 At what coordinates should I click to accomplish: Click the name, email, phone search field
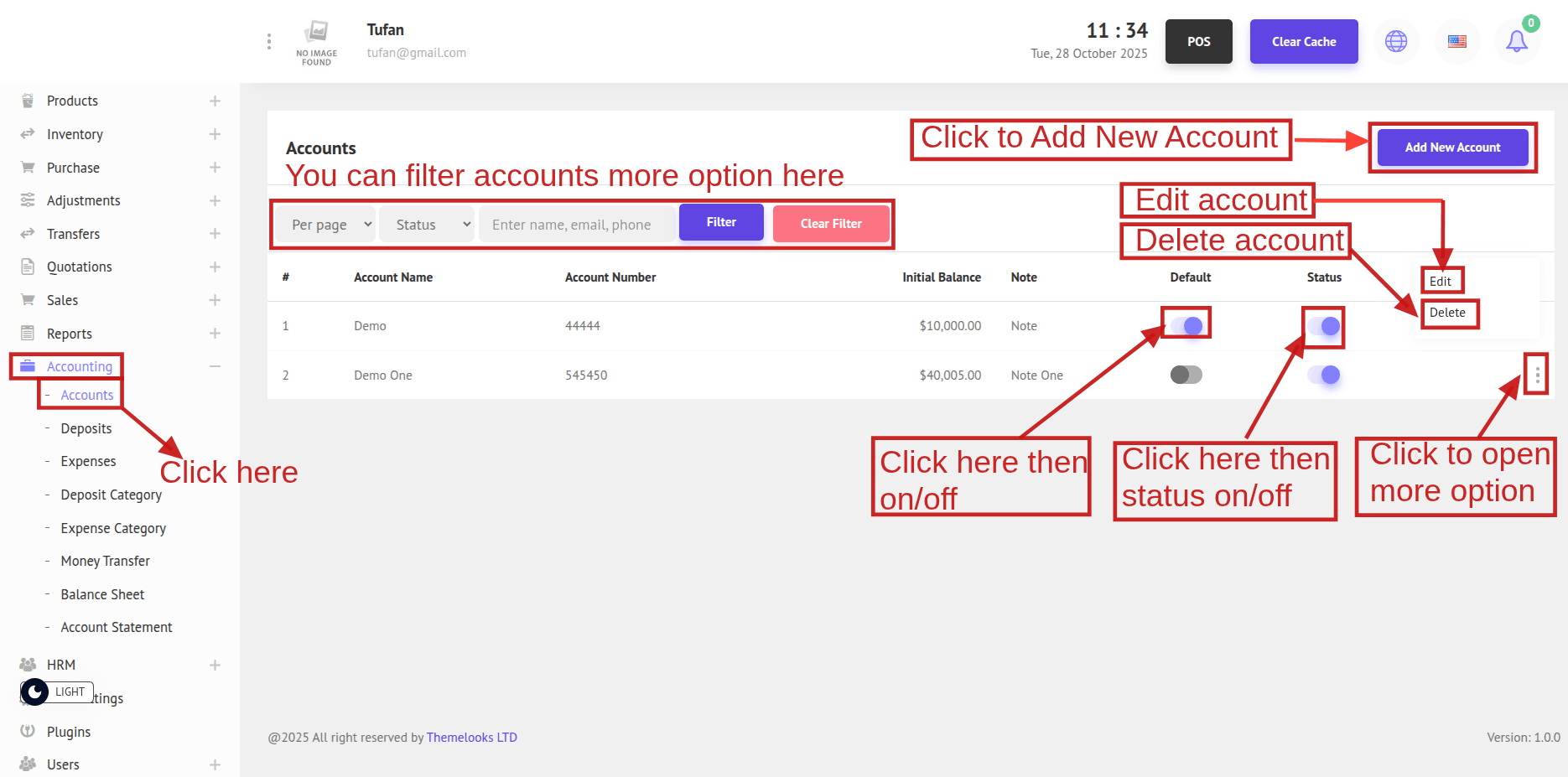pos(577,225)
